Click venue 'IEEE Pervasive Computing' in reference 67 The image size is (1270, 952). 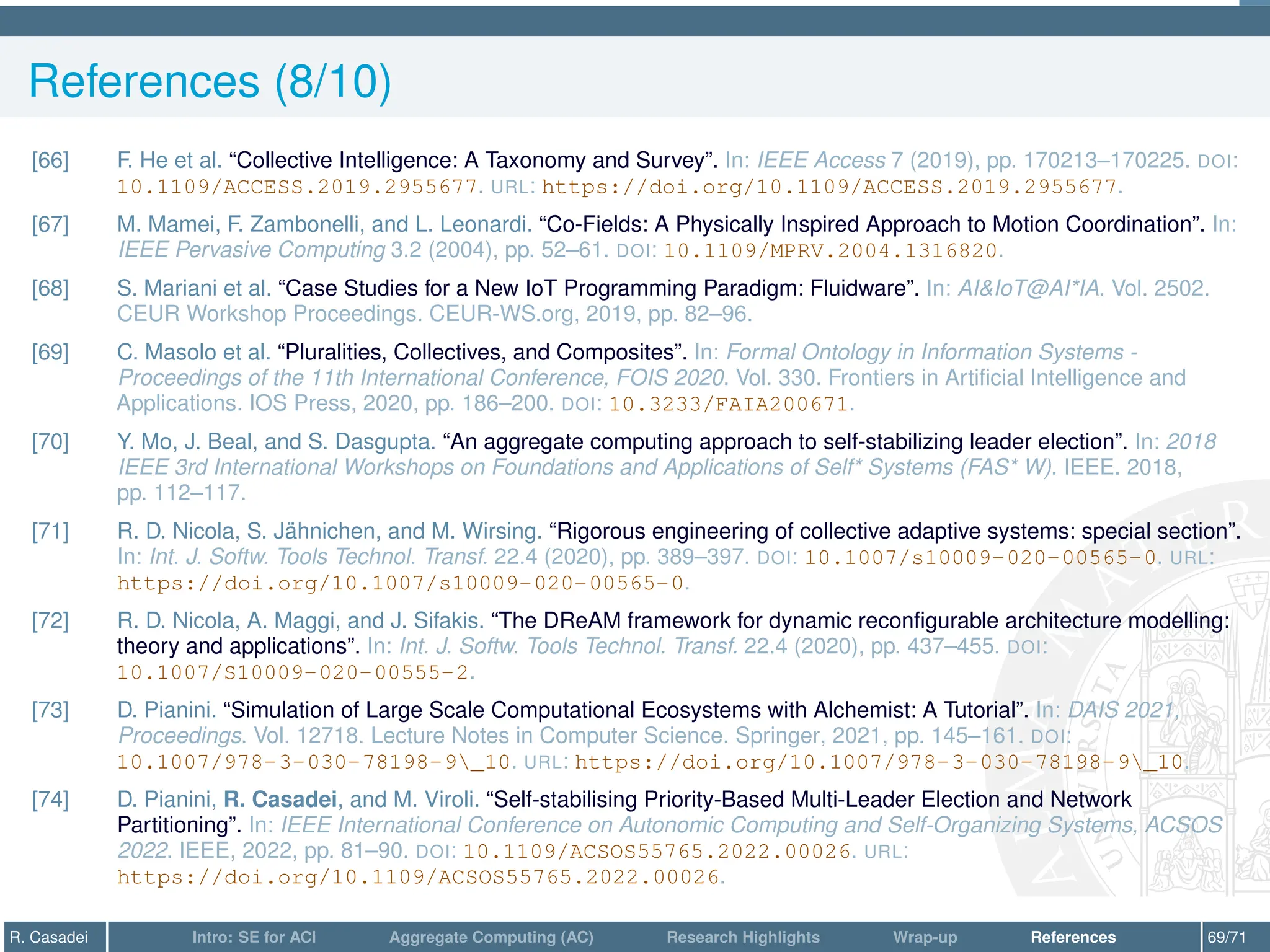pyautogui.click(x=251, y=250)
